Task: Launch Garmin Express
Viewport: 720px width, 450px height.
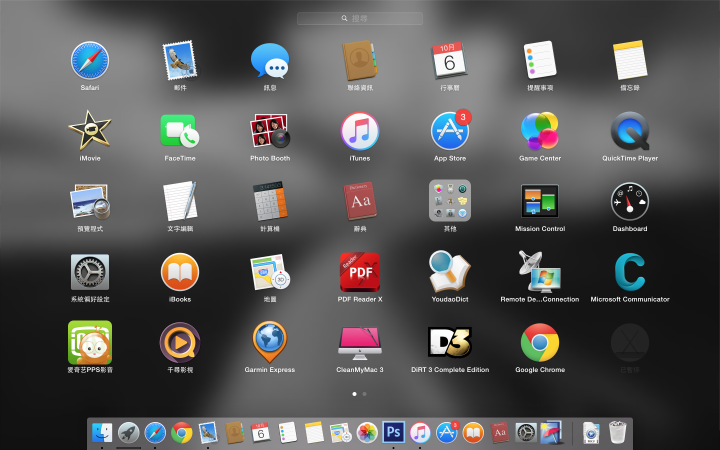Action: (270, 343)
